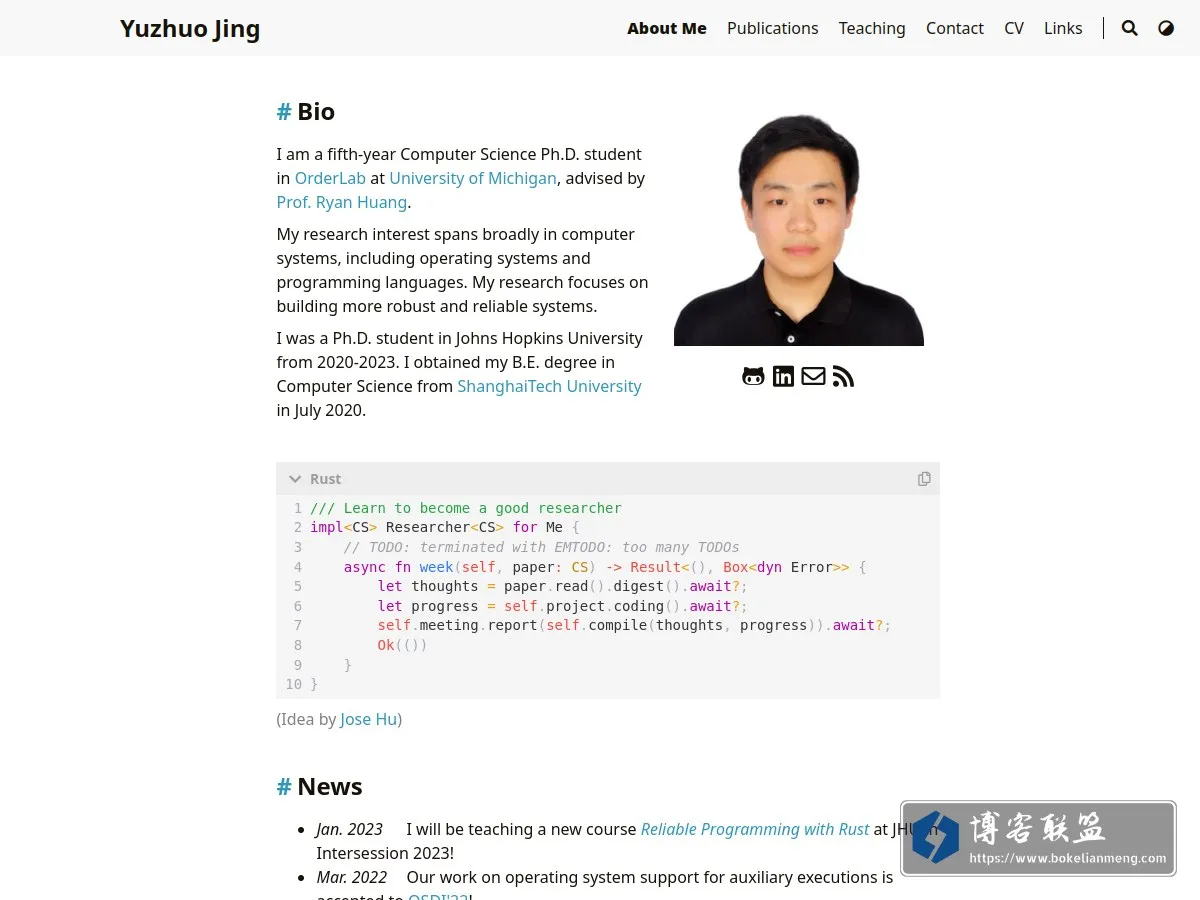Viewport: 1200px width, 900px height.
Task: Click the 'Mar. 2022' news date
Action: click(x=352, y=877)
